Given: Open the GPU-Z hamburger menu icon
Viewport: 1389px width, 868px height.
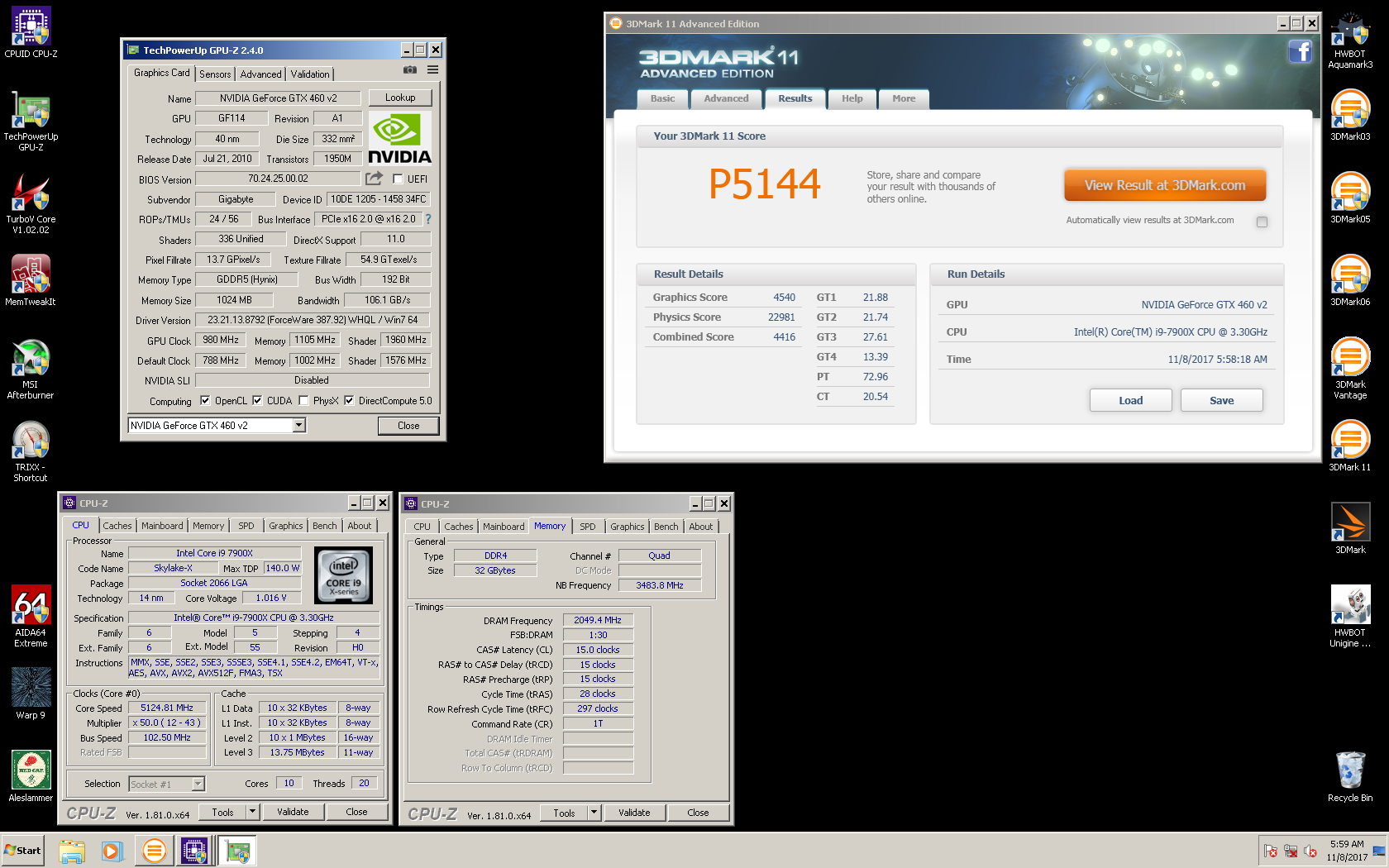Looking at the screenshot, I should pos(432,70).
